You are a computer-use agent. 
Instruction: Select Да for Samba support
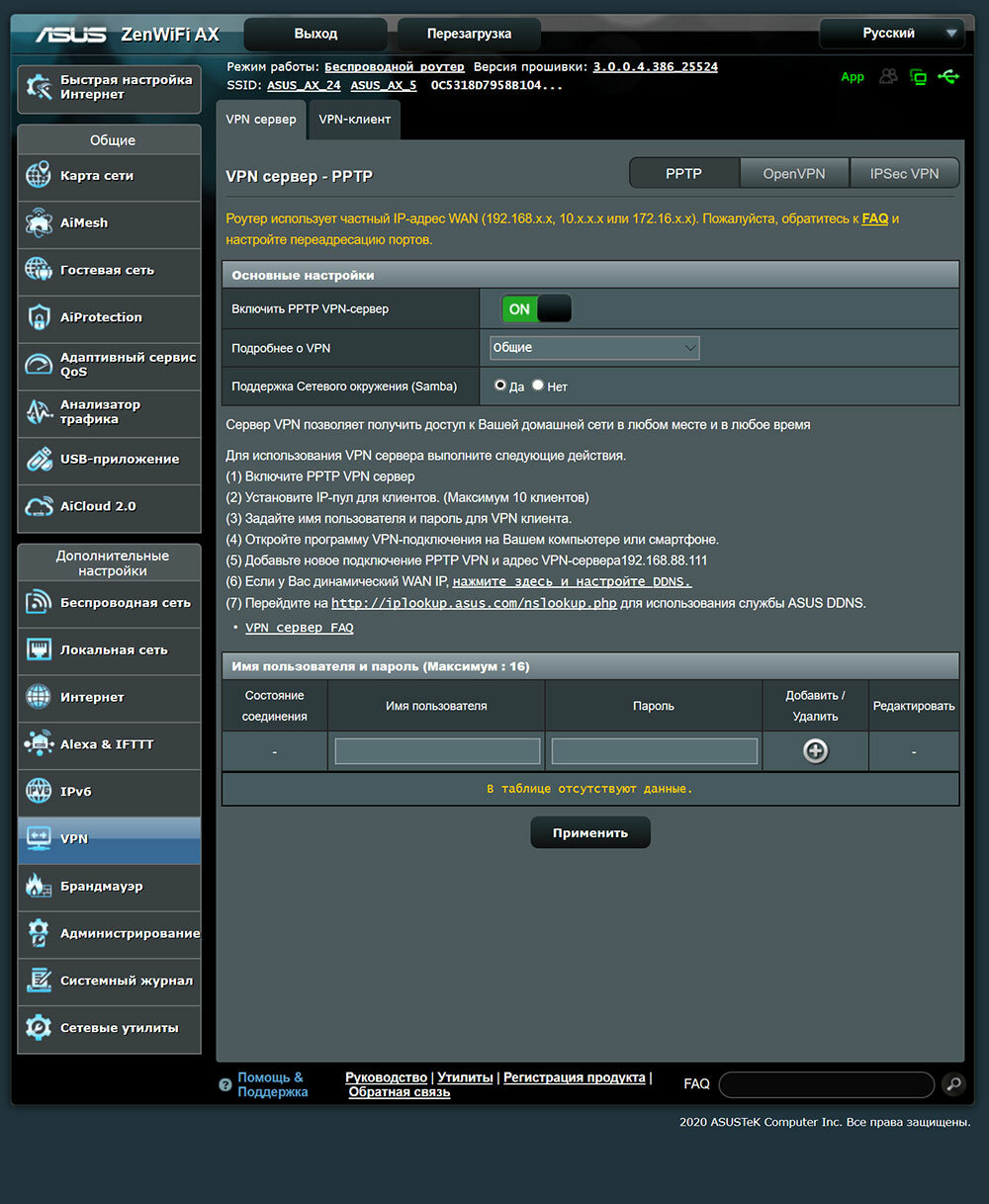pos(500,386)
